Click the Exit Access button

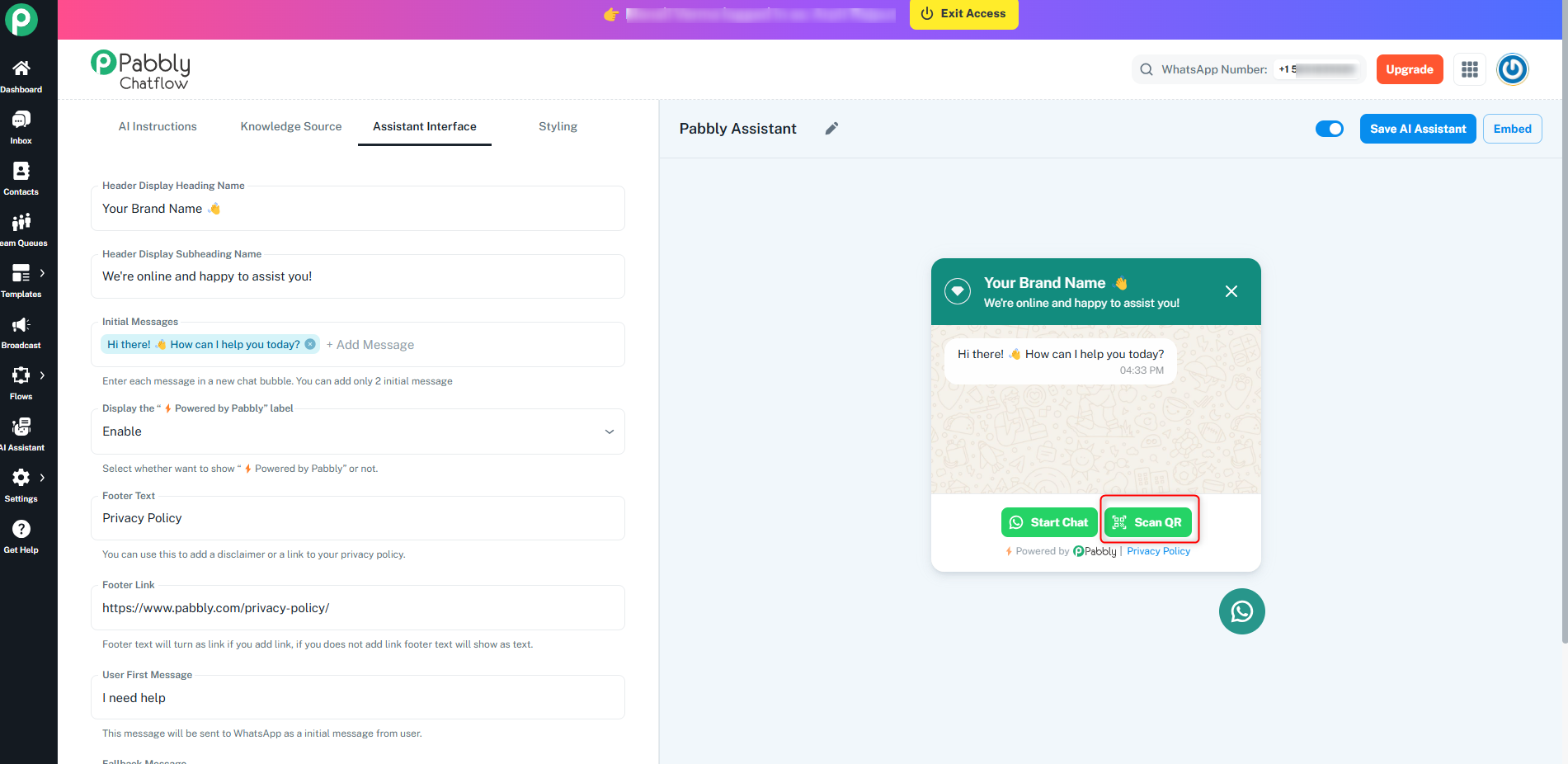(x=963, y=14)
